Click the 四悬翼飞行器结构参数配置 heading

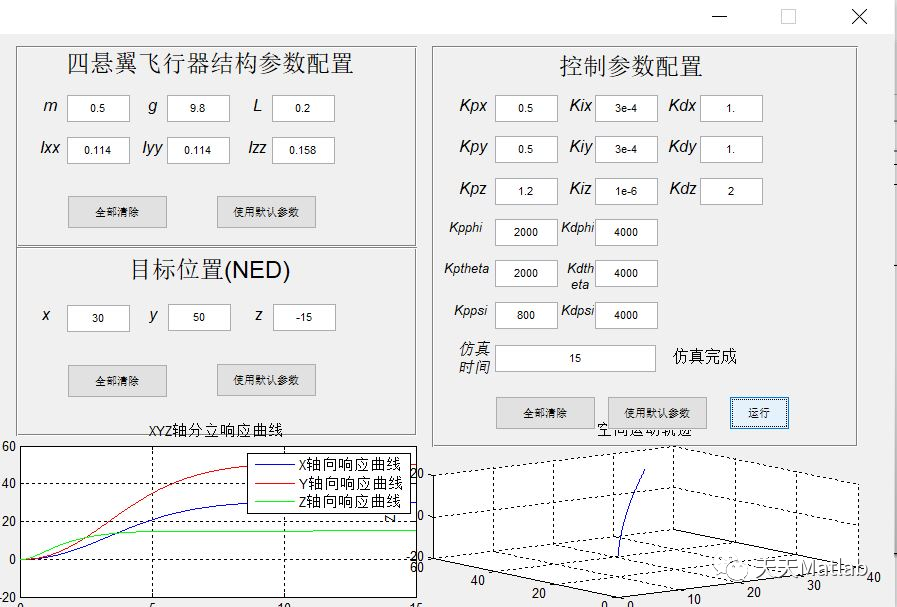210,64
